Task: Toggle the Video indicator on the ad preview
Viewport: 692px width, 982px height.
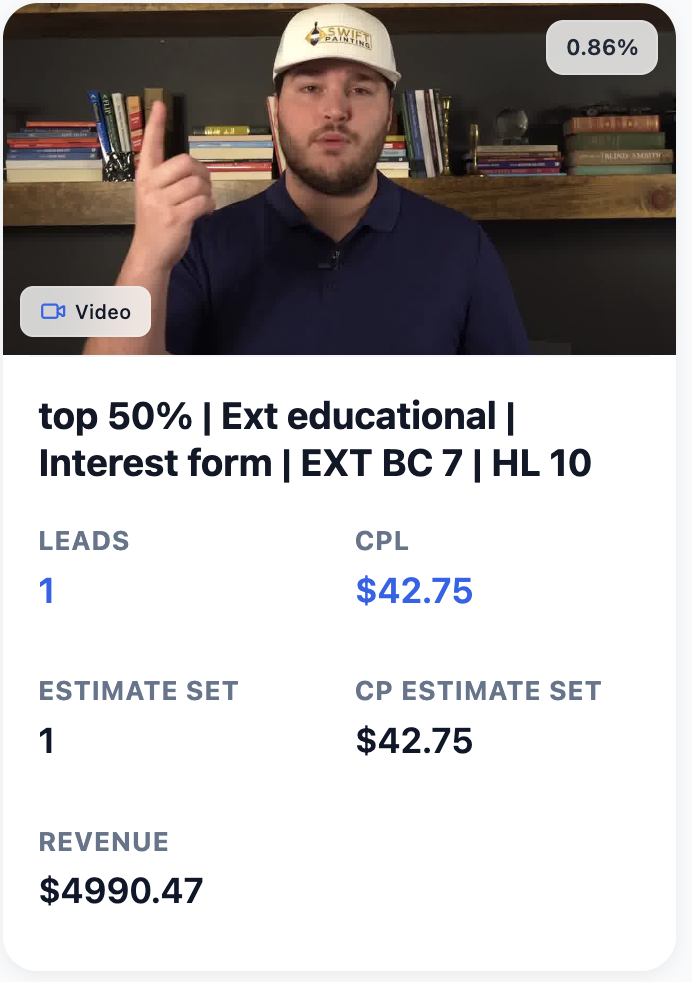Action: [85, 311]
